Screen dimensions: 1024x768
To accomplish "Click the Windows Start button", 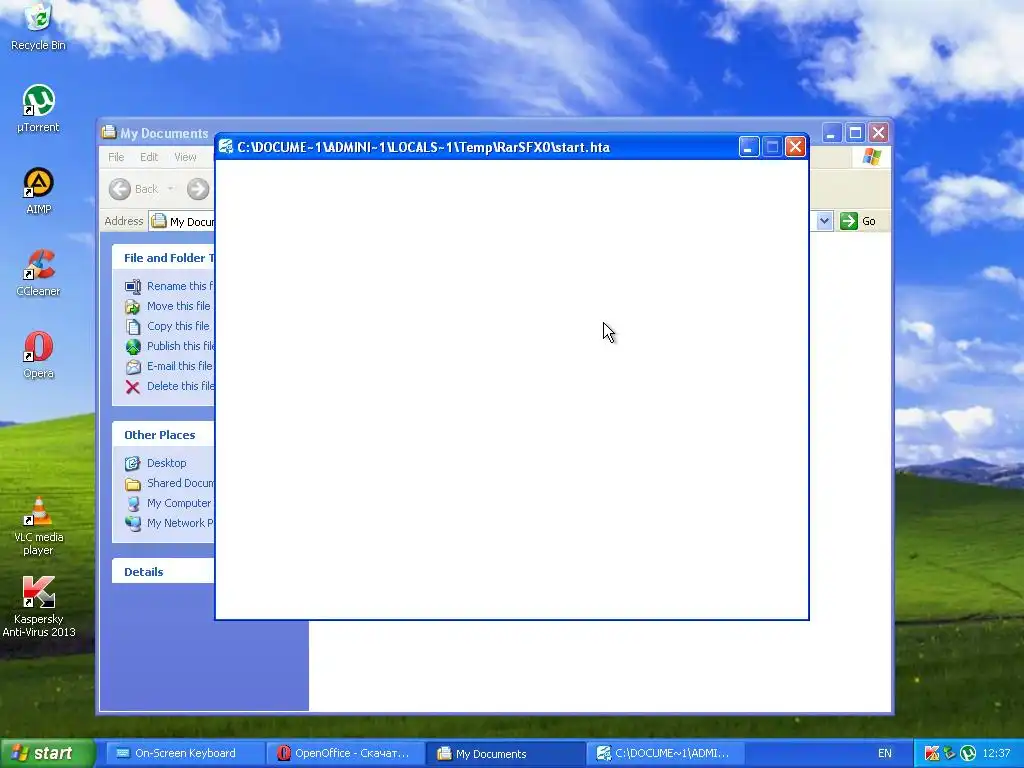I will pyautogui.click(x=46, y=753).
